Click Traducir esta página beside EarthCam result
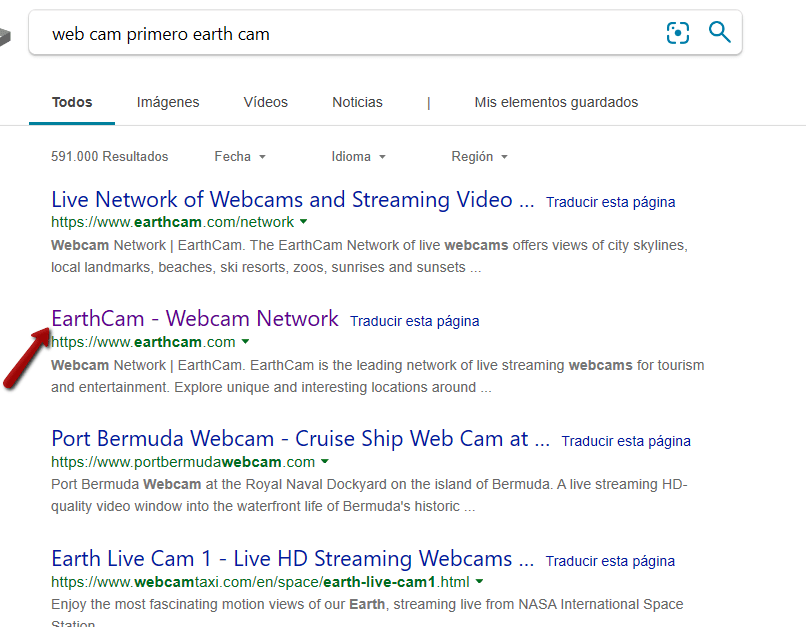This screenshot has width=806, height=627. 414,321
